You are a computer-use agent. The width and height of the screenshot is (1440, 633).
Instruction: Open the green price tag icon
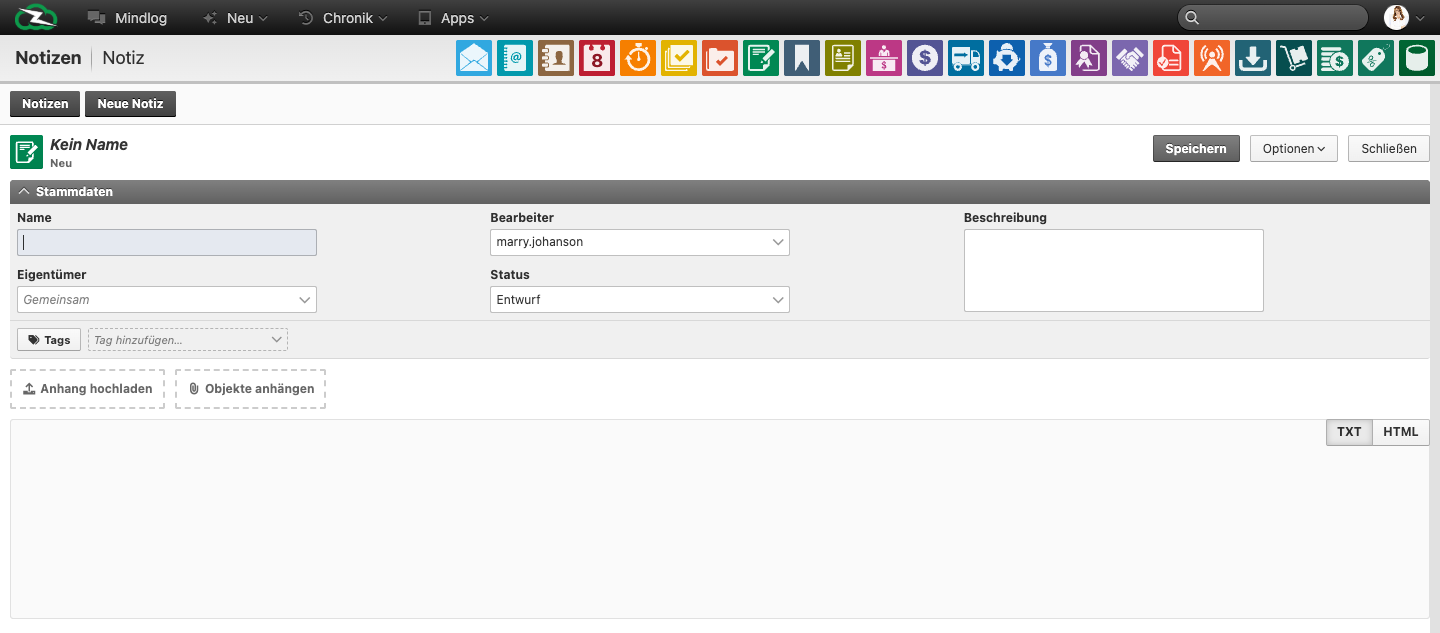coord(1376,58)
